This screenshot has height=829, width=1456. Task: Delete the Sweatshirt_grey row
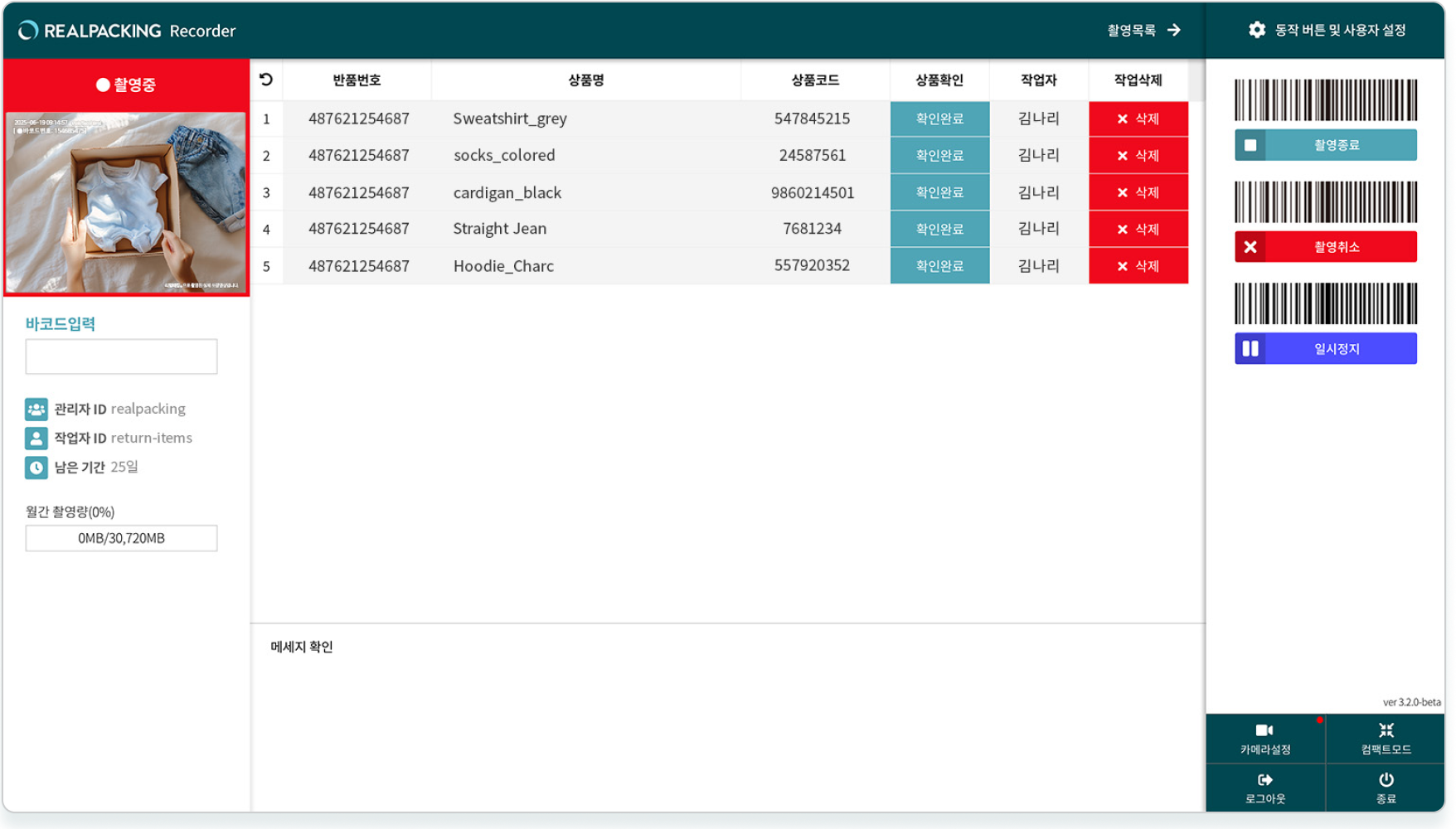coord(1138,119)
